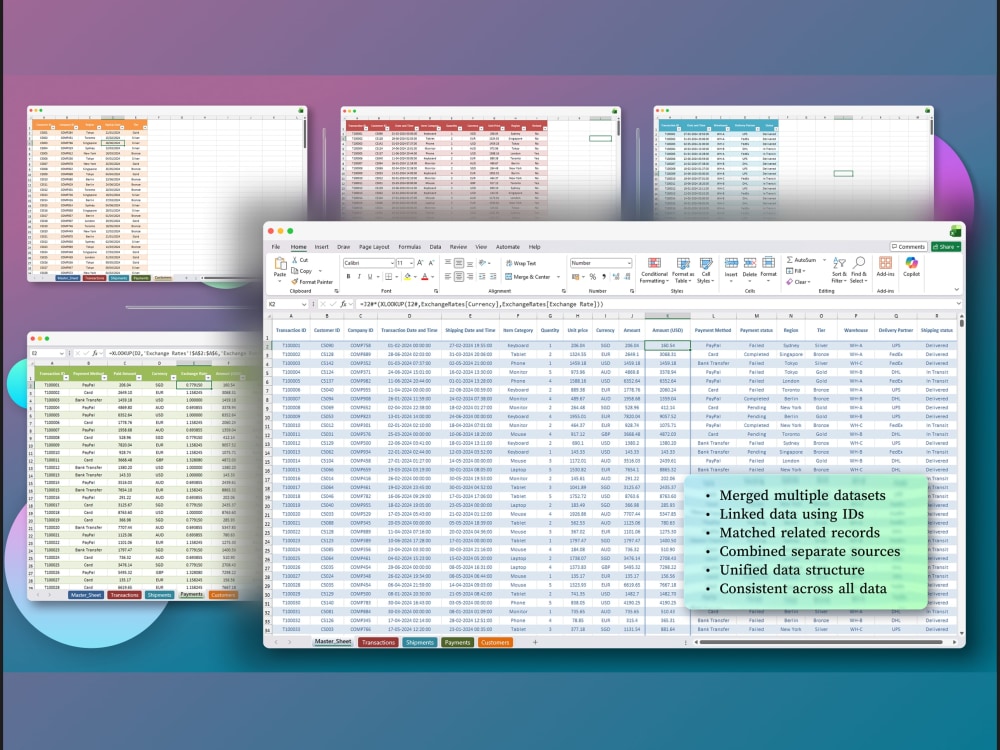Open Sort & Filter
This screenshot has width=1000, height=750.
pos(839,270)
